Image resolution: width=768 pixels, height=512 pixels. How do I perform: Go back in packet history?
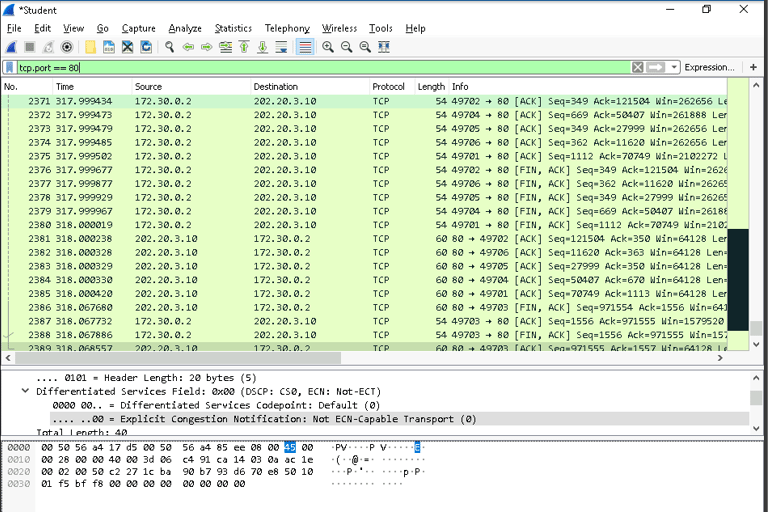(188, 47)
